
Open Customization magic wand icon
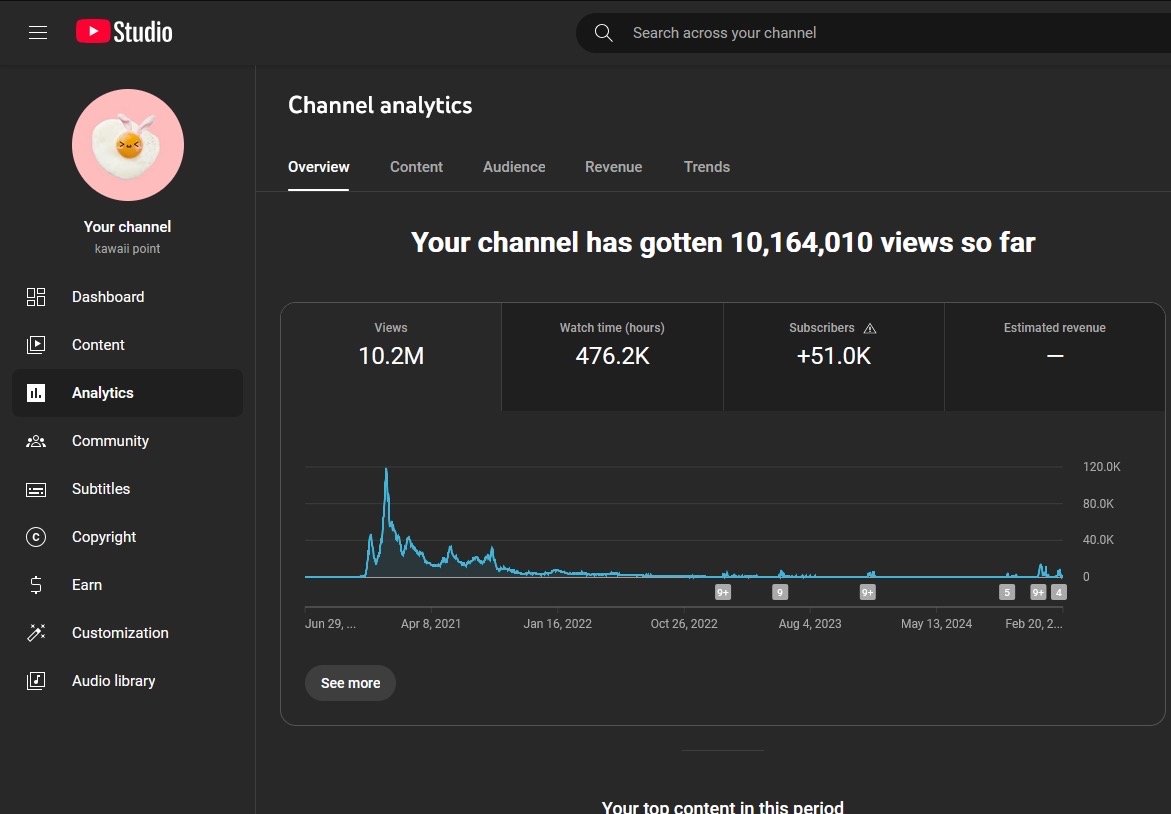pyautogui.click(x=36, y=633)
